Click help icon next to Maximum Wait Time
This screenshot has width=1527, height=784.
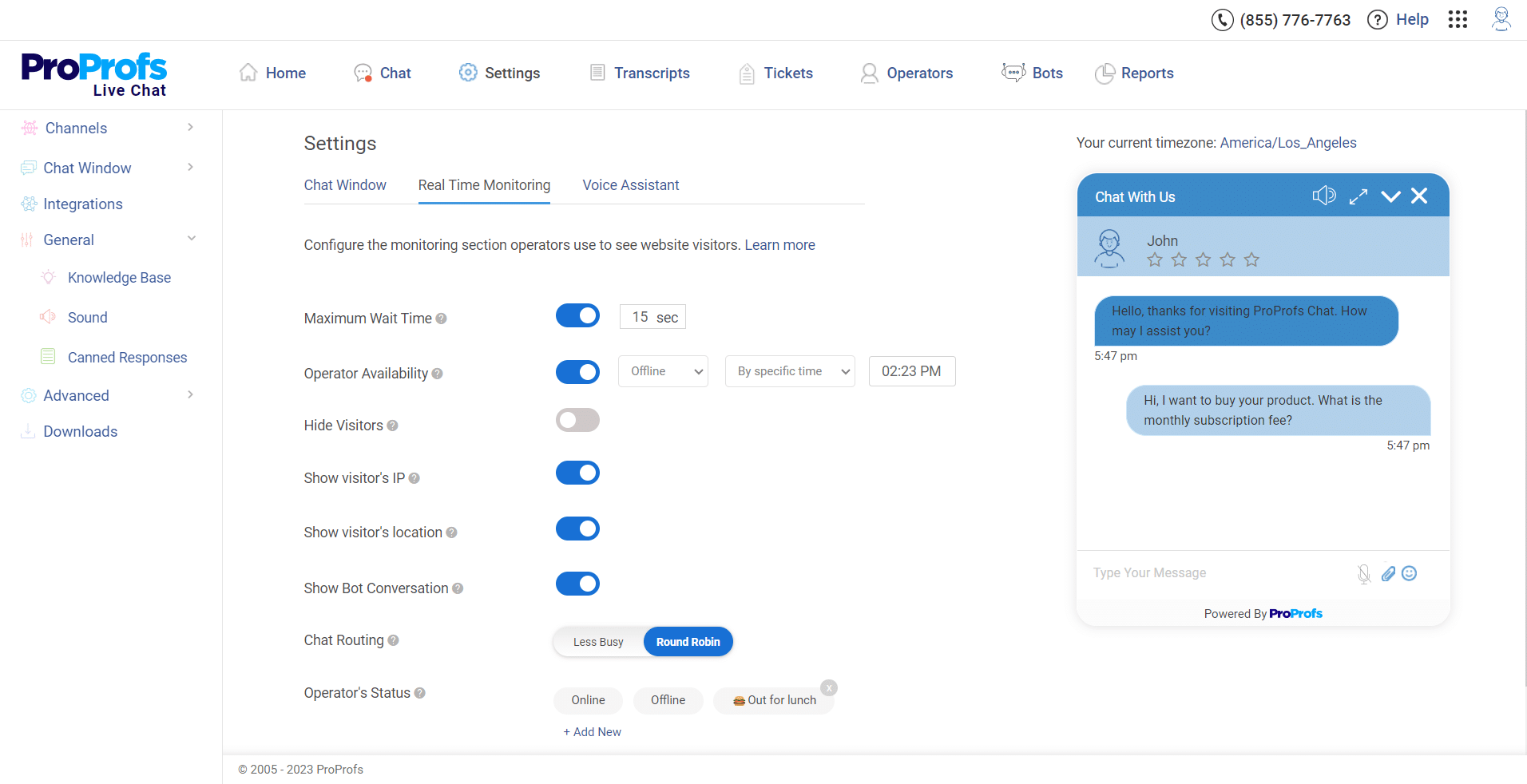441,319
